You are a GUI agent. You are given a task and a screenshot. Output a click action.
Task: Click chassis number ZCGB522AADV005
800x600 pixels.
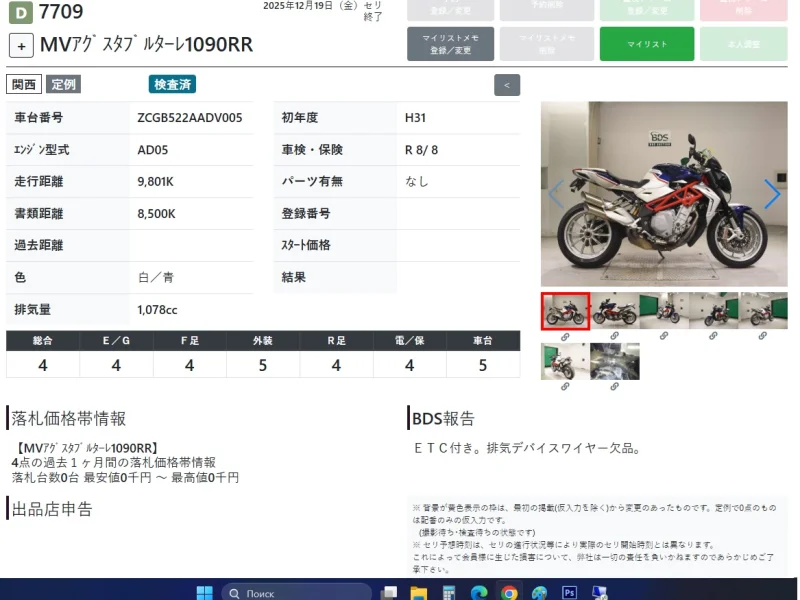pyautogui.click(x=190, y=118)
